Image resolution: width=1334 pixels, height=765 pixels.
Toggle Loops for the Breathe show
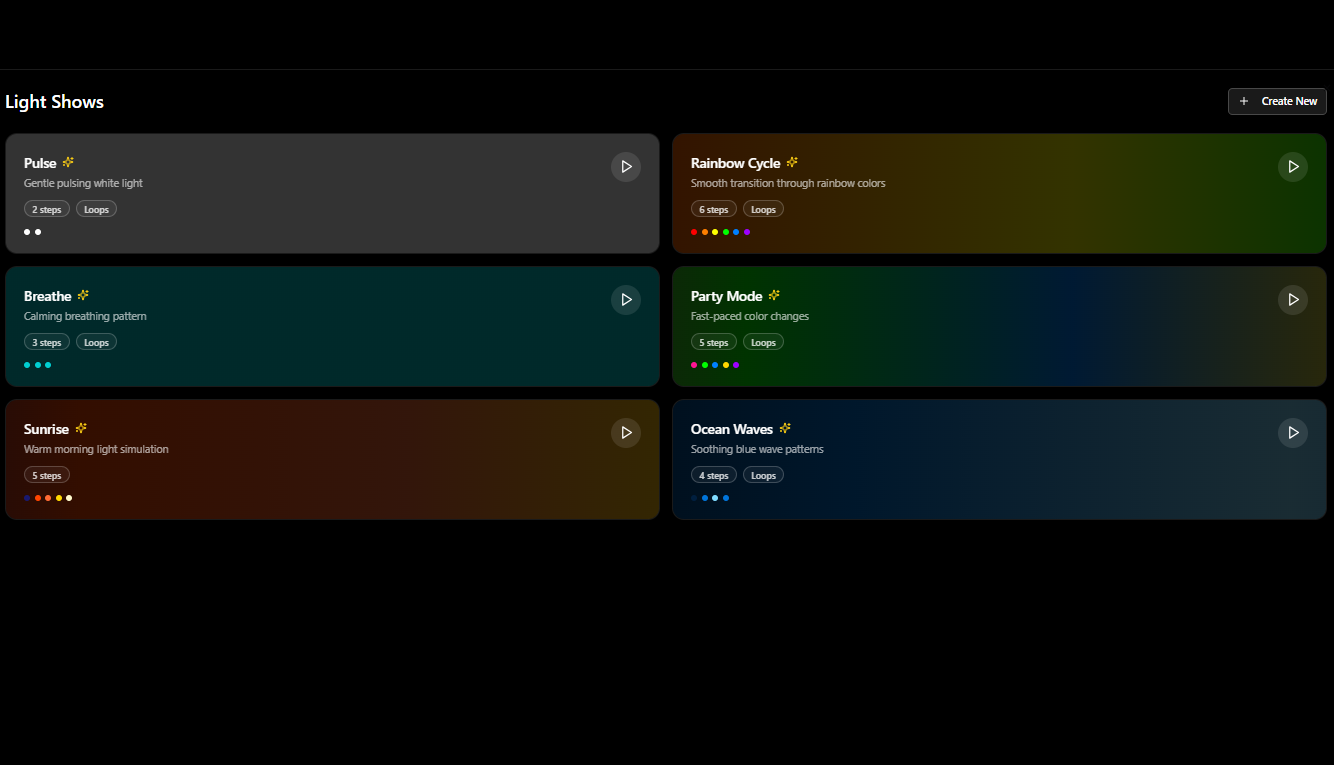96,341
